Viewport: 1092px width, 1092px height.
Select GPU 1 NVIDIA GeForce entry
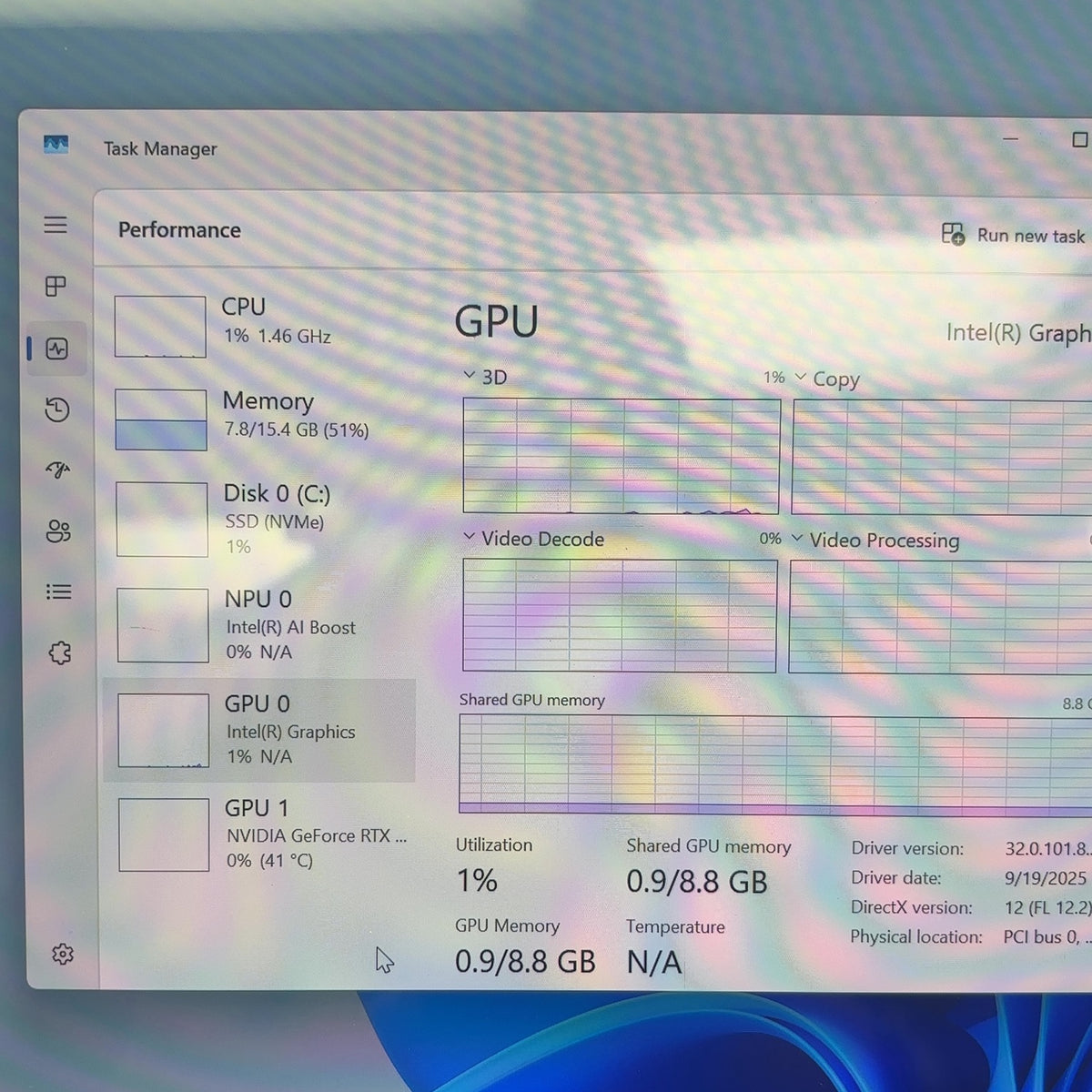tap(264, 834)
